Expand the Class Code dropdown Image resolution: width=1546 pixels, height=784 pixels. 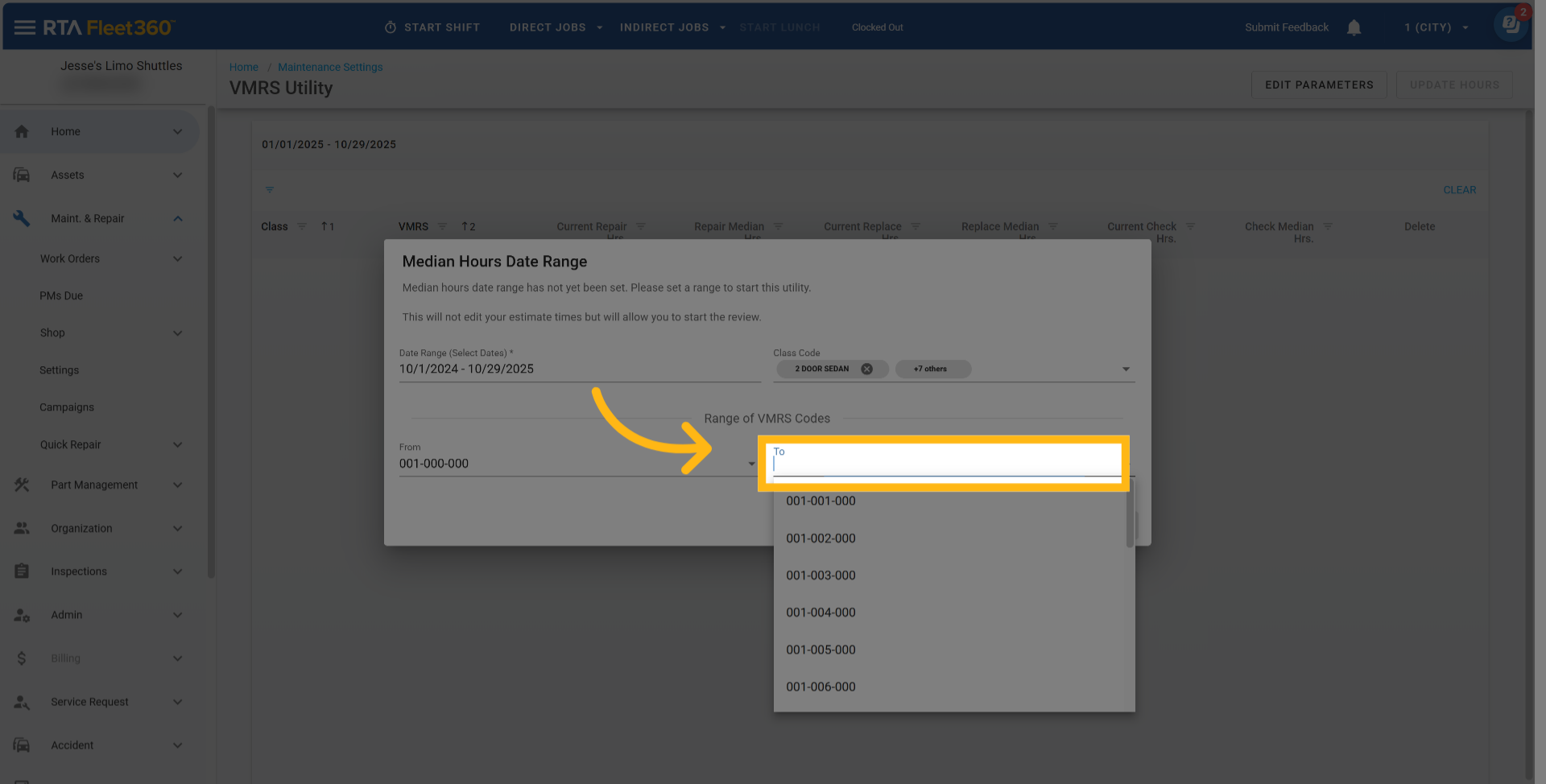pos(1126,369)
